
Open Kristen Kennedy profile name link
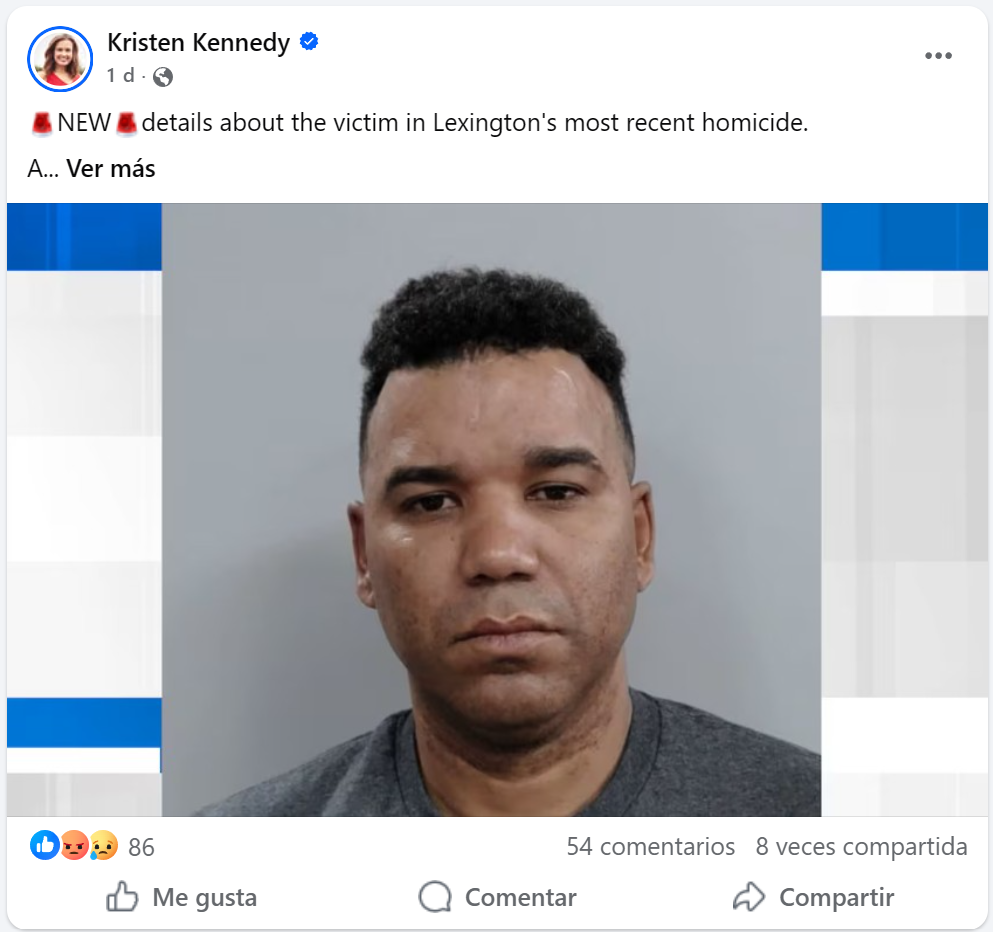[198, 42]
